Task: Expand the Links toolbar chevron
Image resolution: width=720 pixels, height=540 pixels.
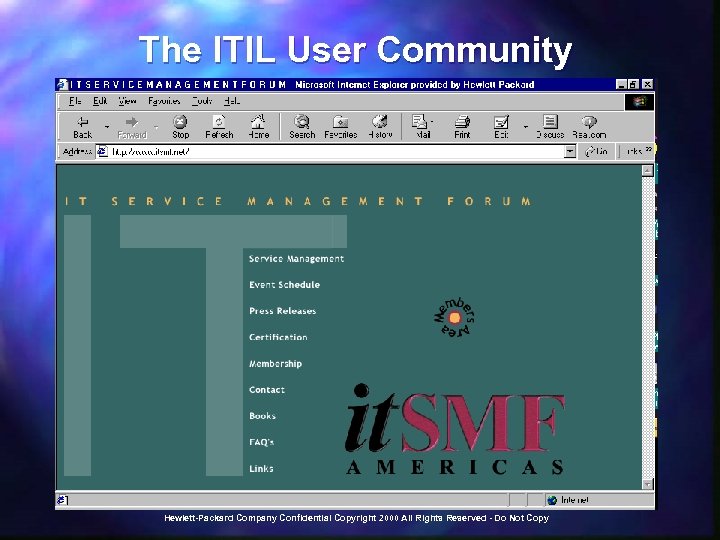Action: point(649,149)
